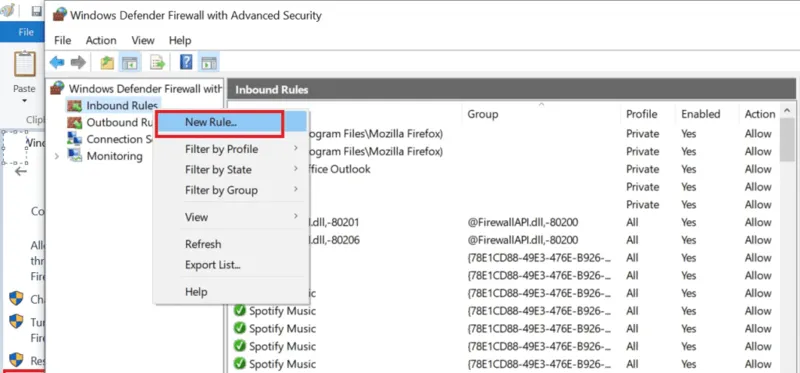
Task: Select Refresh in the context menu
Action: pos(232,244)
